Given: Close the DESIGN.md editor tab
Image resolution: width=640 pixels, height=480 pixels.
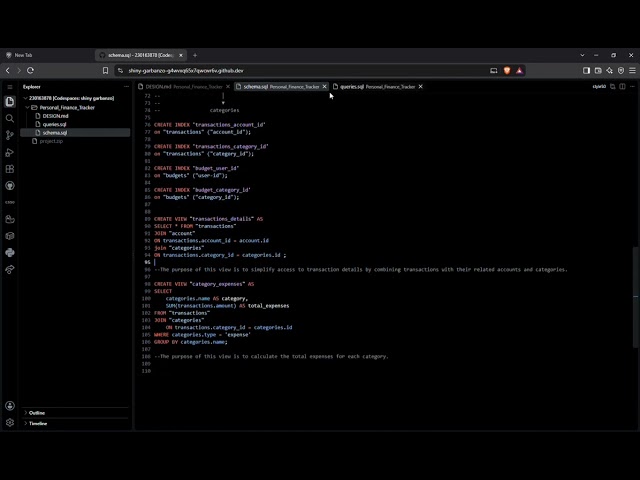Looking at the screenshot, I should click(x=228, y=87).
